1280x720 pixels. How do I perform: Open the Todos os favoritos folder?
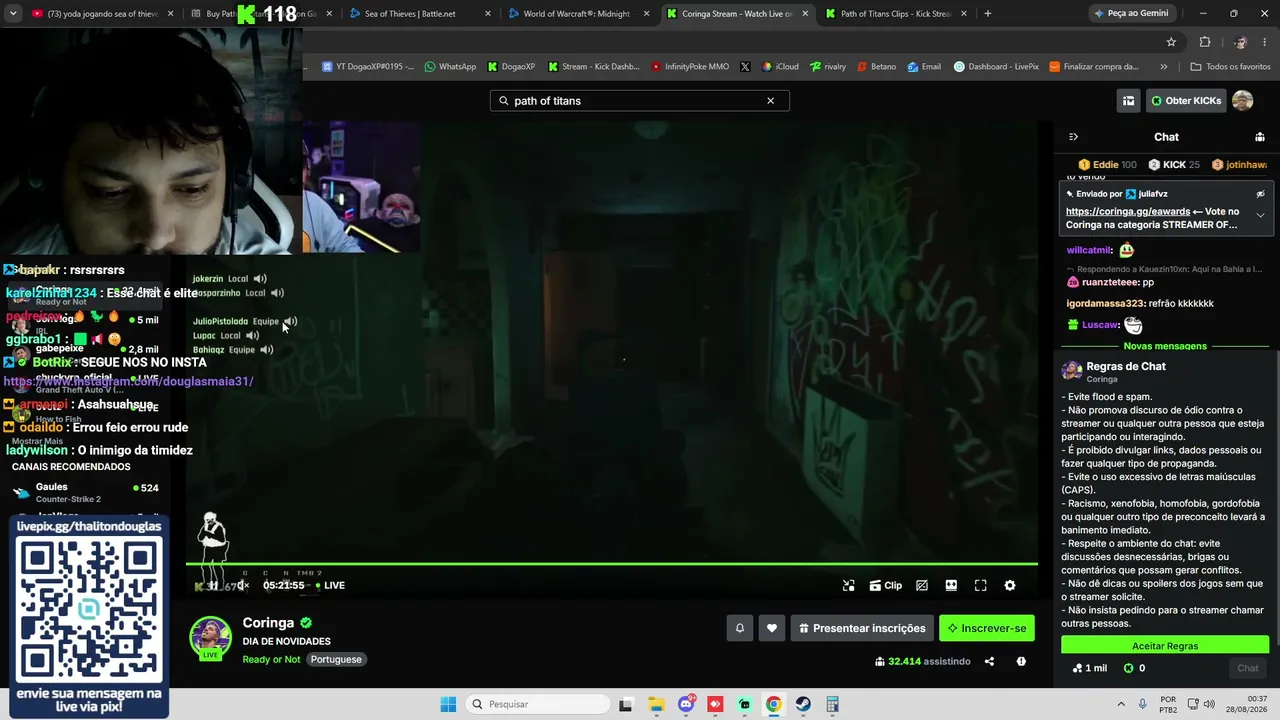1230,67
